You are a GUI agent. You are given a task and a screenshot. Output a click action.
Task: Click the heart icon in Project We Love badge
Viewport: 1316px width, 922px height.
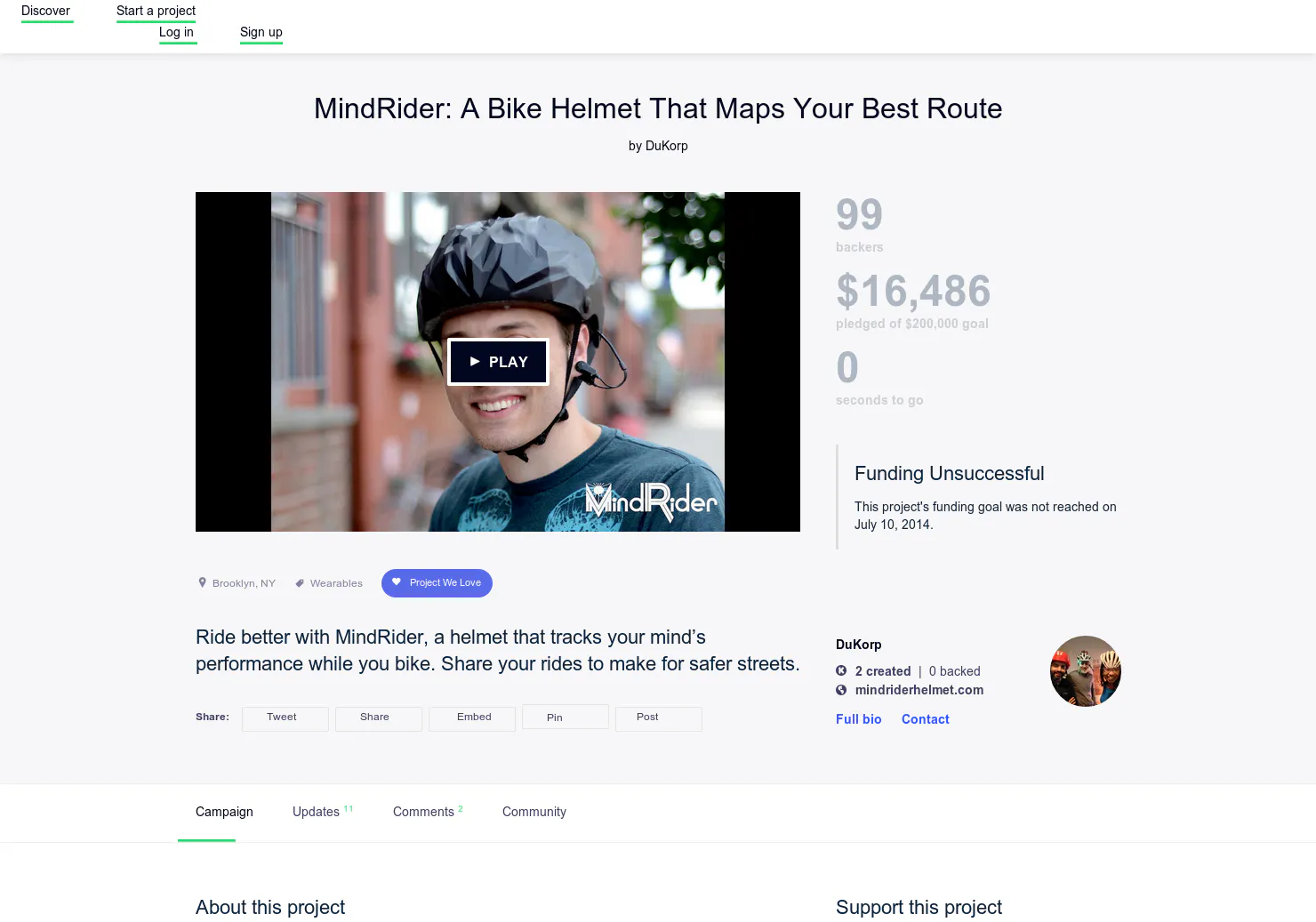coord(397,582)
